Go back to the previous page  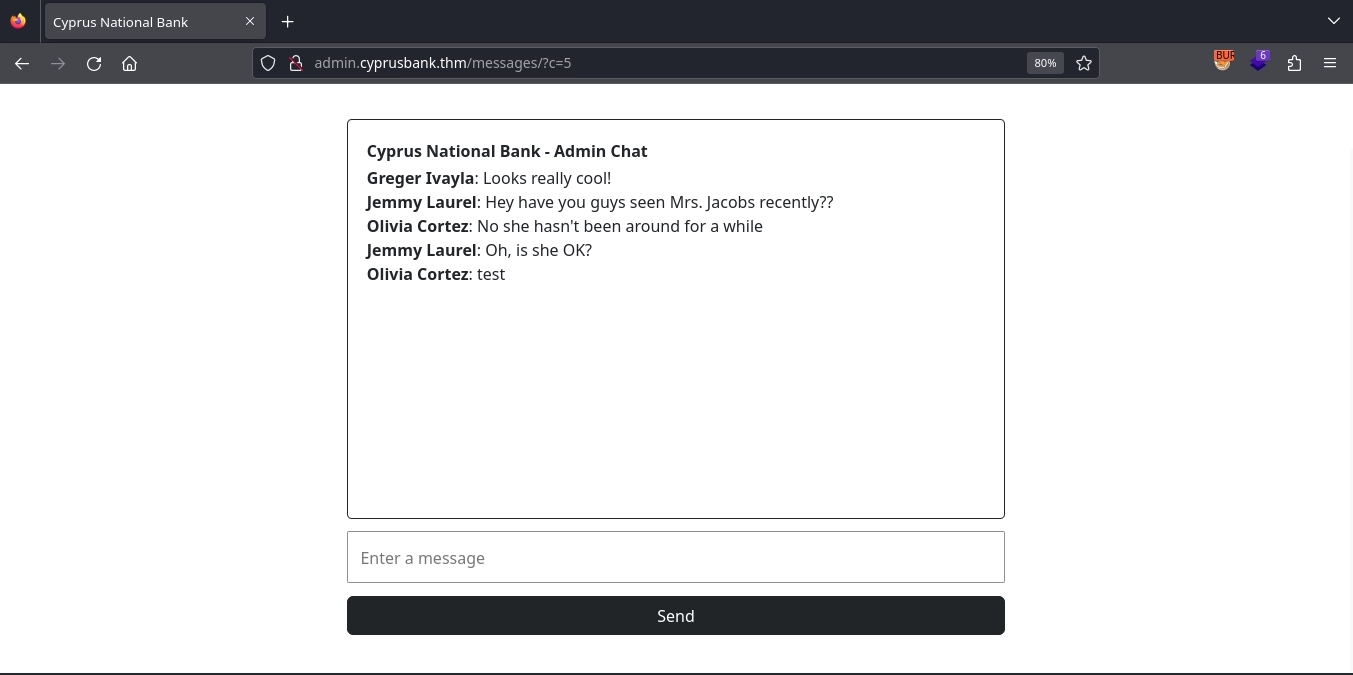pos(22,63)
